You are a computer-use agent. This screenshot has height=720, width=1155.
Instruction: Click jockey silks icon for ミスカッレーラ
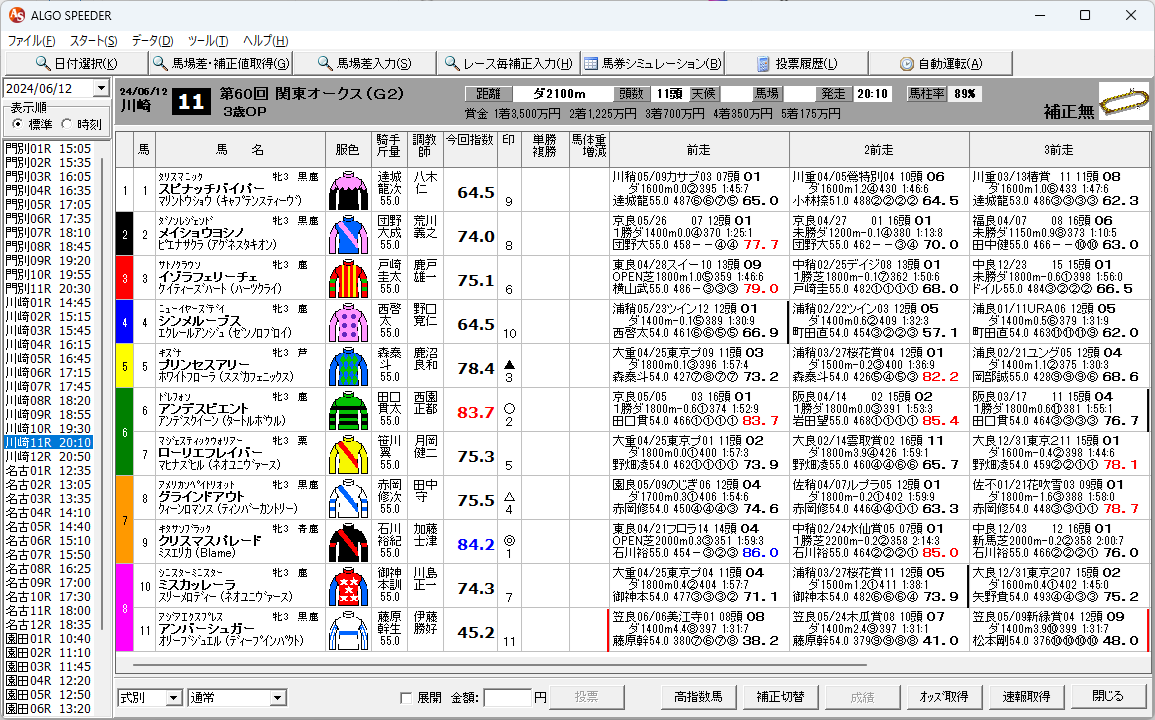pyautogui.click(x=348, y=587)
